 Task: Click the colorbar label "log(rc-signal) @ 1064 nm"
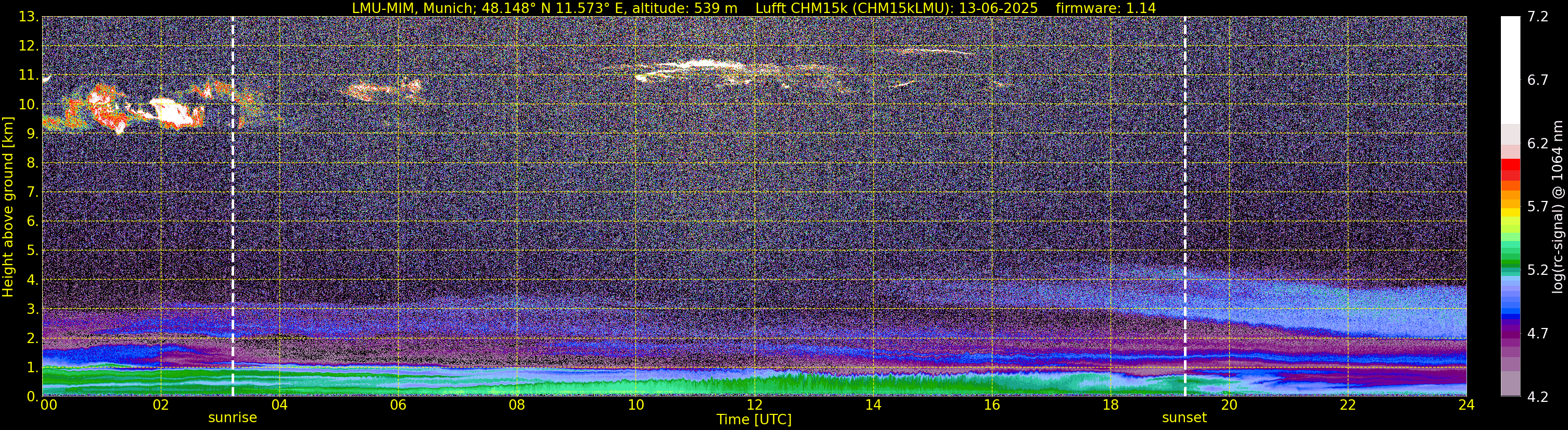pyautogui.click(x=1558, y=207)
